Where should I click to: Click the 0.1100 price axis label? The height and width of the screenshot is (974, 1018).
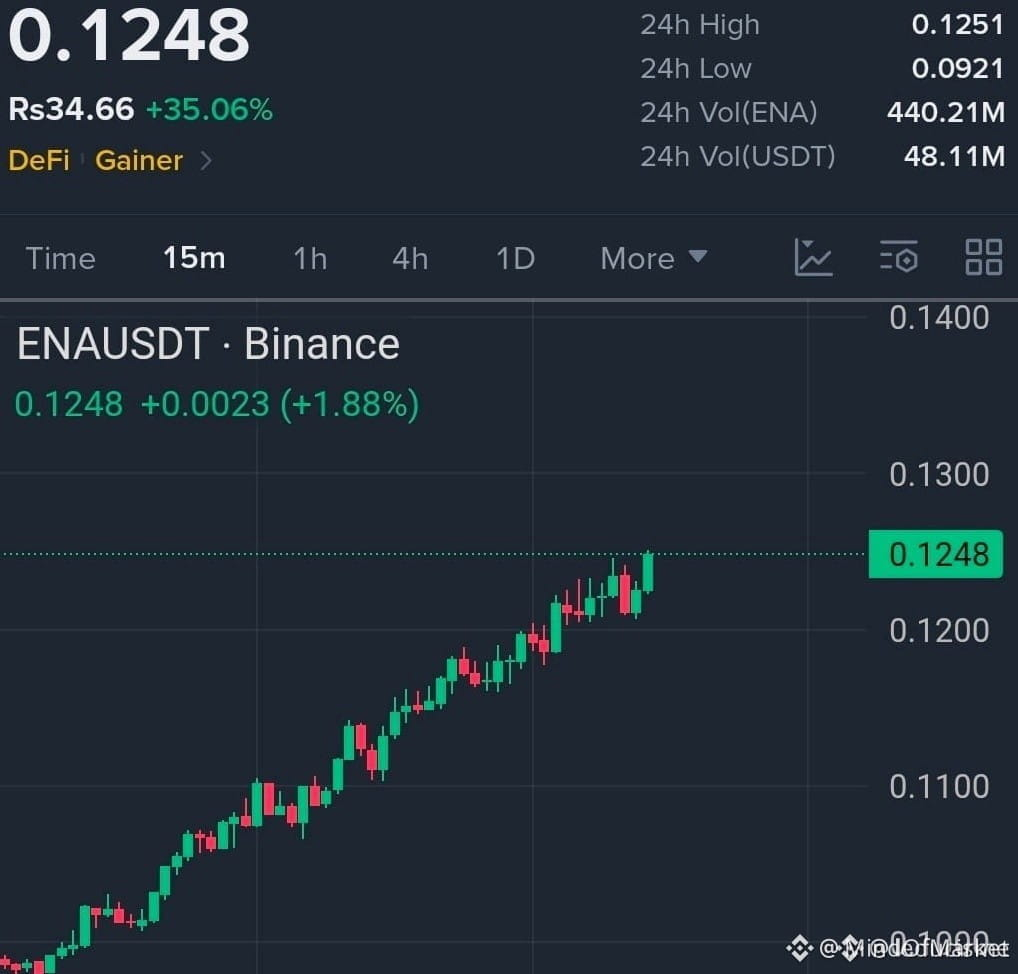pos(939,786)
